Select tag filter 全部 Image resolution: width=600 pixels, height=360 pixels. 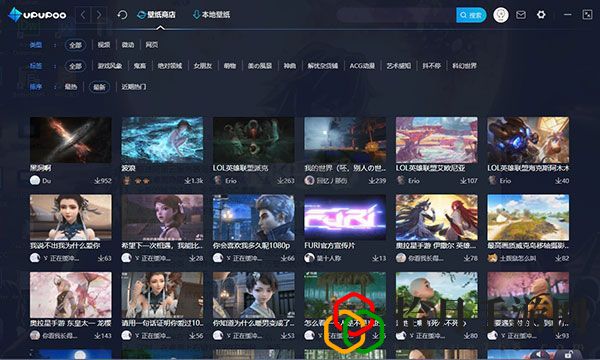click(x=75, y=66)
